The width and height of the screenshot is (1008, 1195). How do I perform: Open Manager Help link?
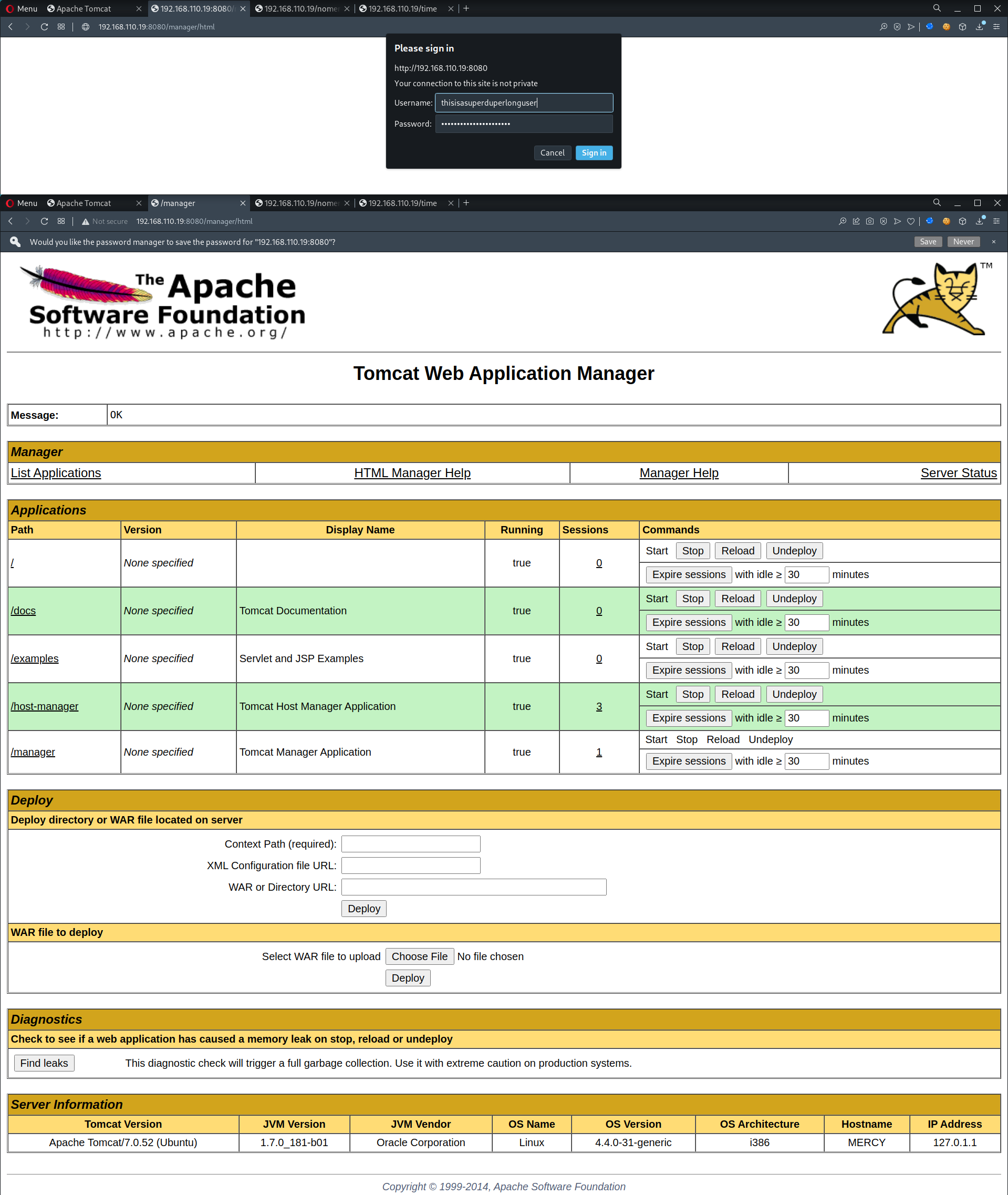679,473
